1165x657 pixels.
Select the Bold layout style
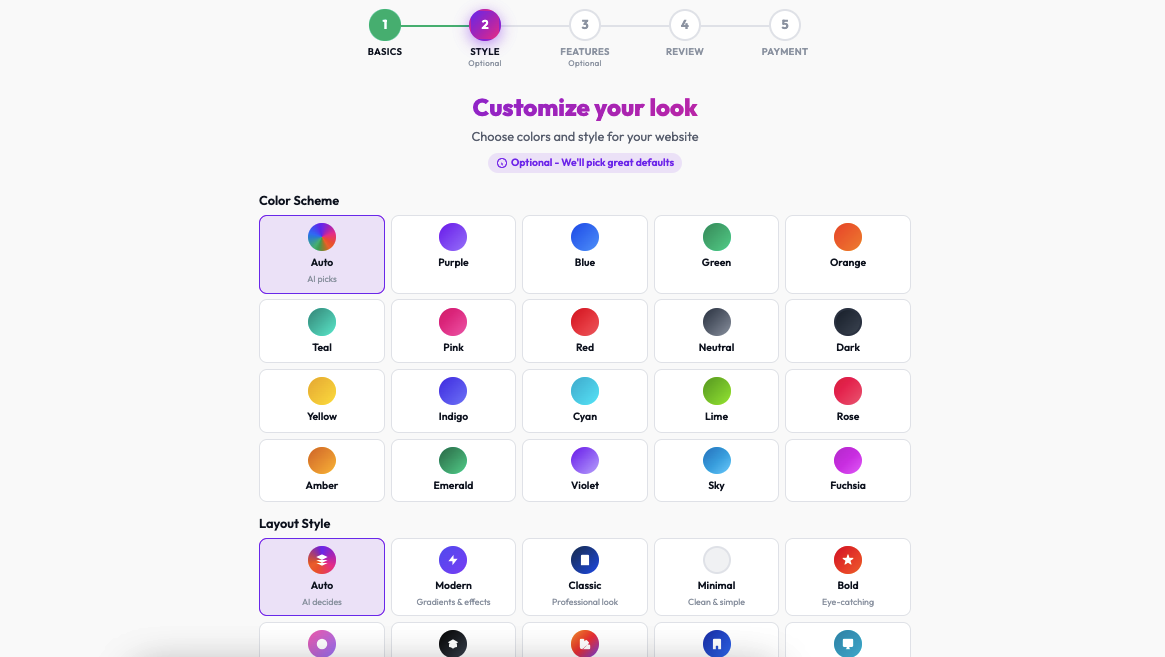point(847,577)
